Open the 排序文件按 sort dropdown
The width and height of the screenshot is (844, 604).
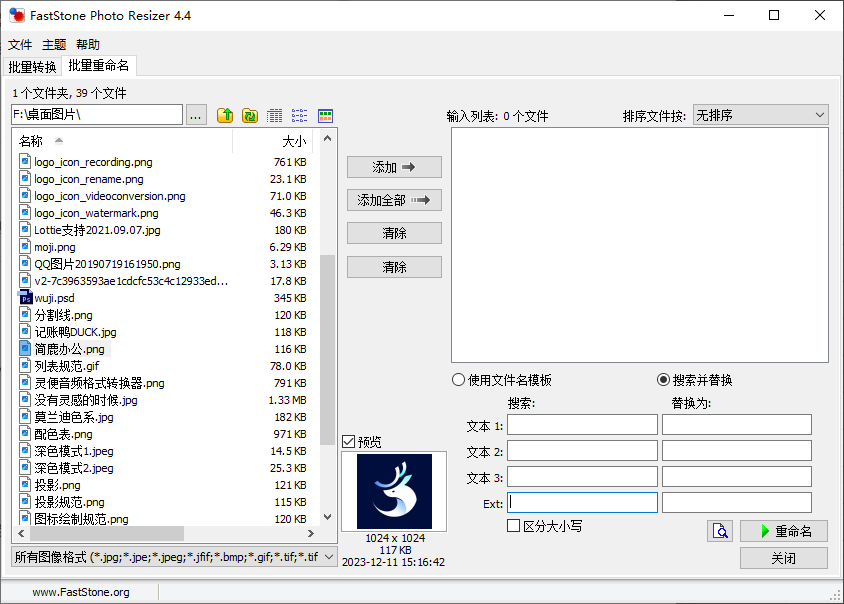tap(761, 115)
